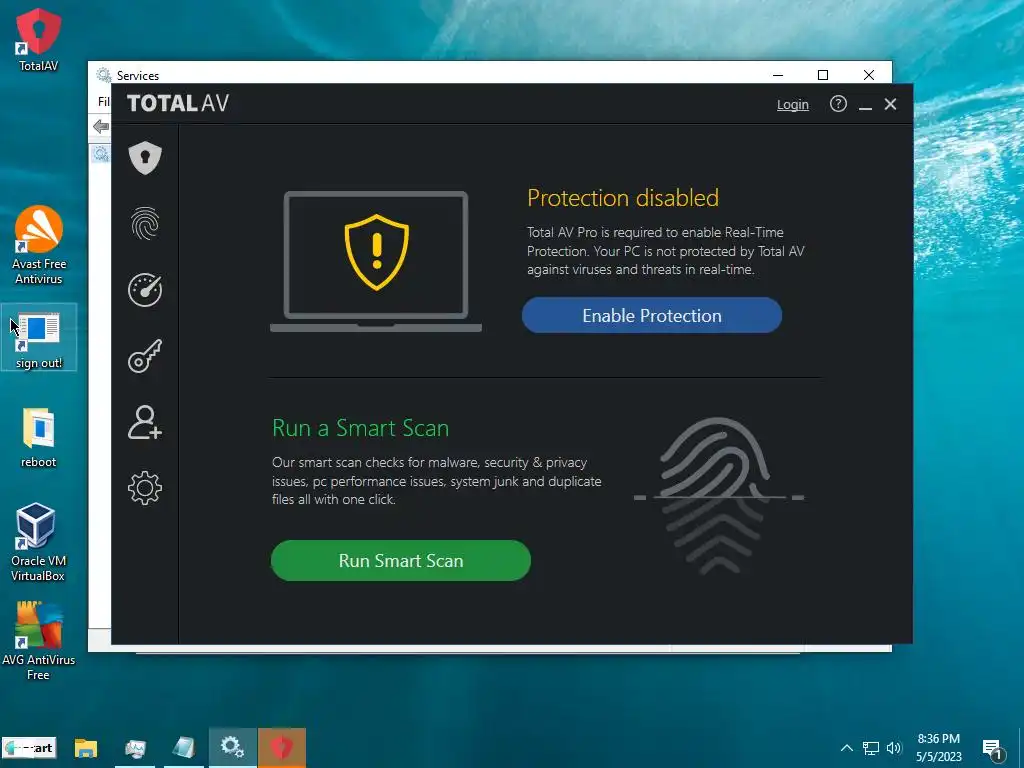Maximize the Services window
Image resolution: width=1024 pixels, height=768 pixels.
823,75
